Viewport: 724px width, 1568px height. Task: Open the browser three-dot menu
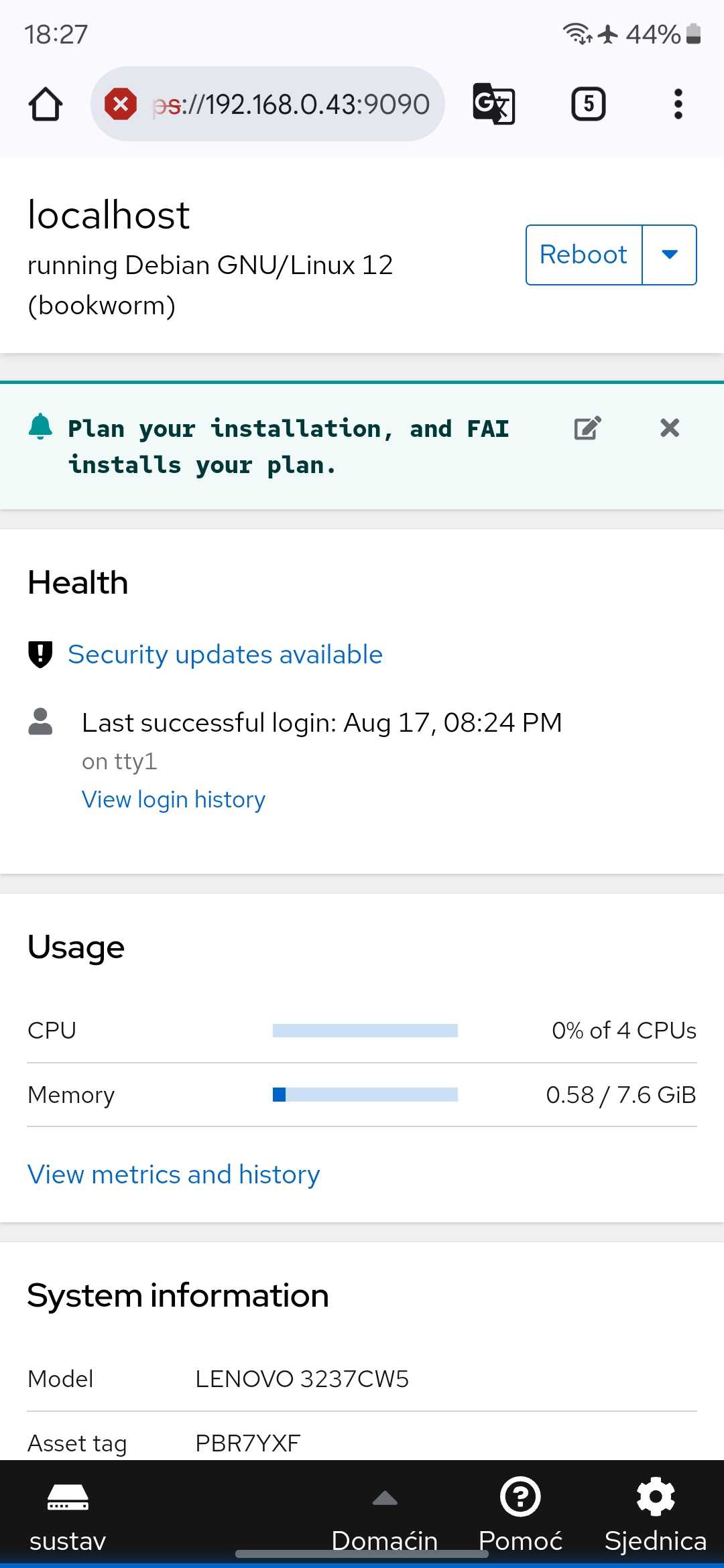[x=678, y=104]
